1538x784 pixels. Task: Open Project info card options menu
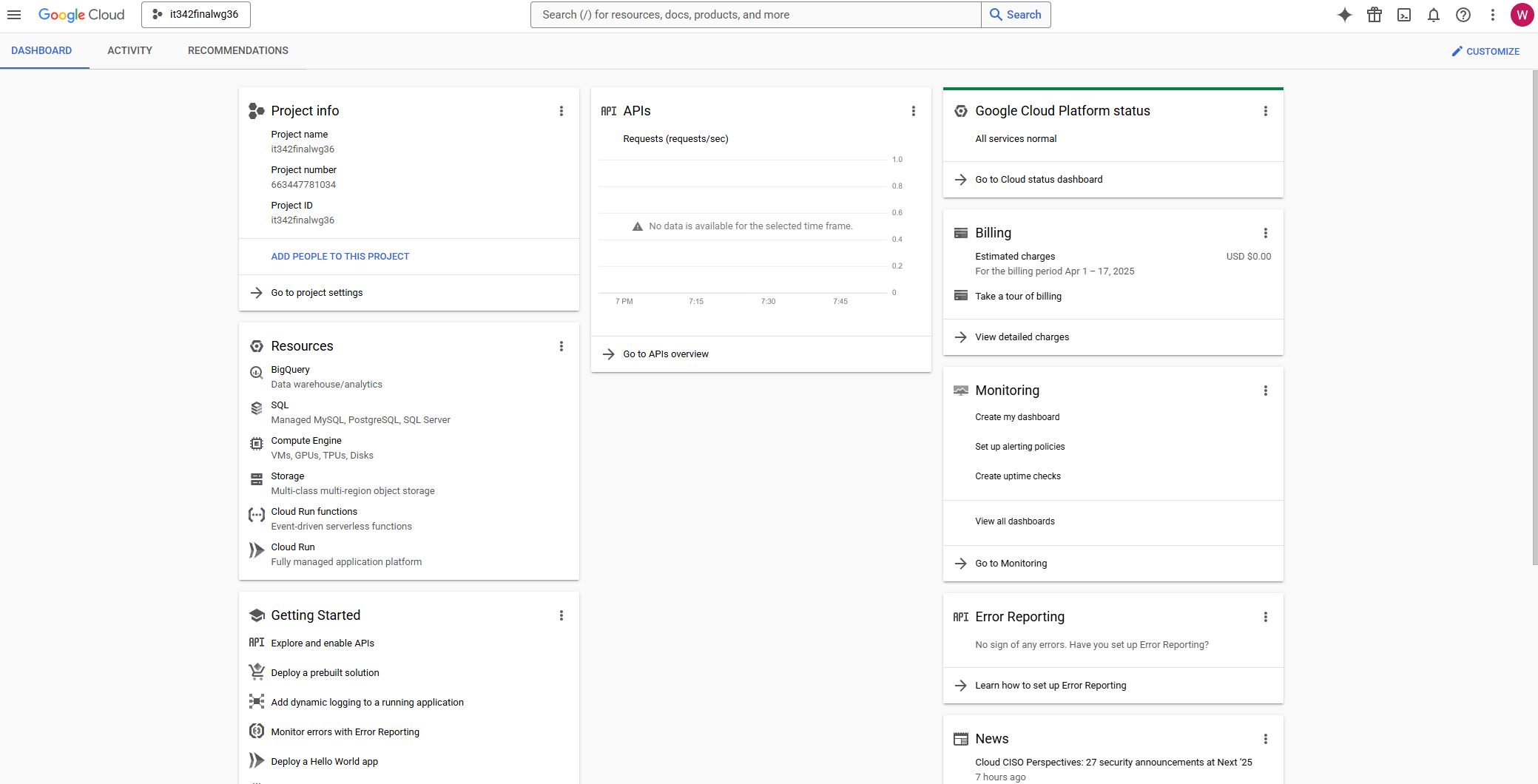pyautogui.click(x=561, y=111)
